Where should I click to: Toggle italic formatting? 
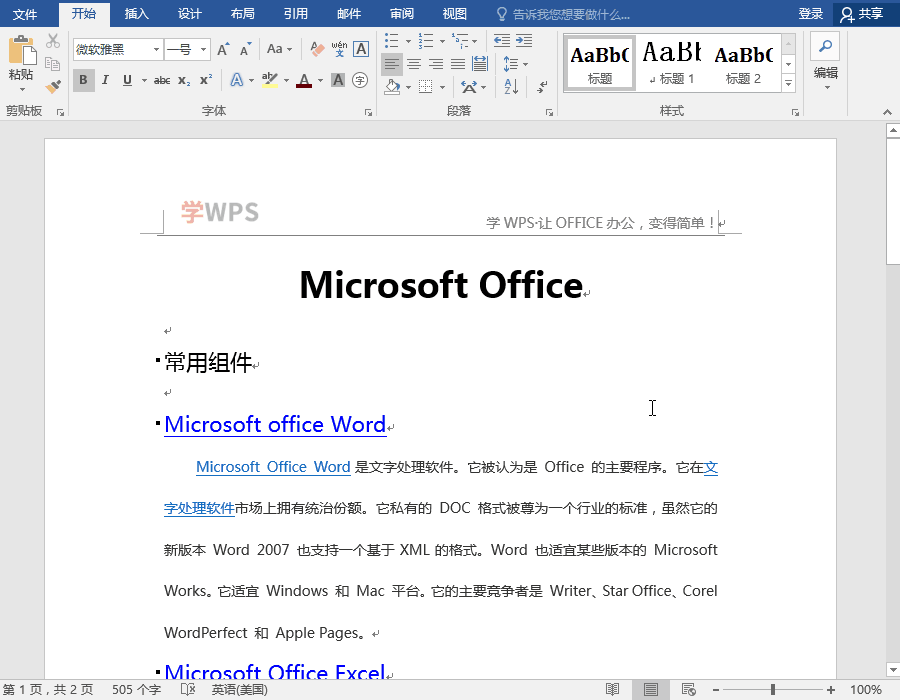pos(106,79)
